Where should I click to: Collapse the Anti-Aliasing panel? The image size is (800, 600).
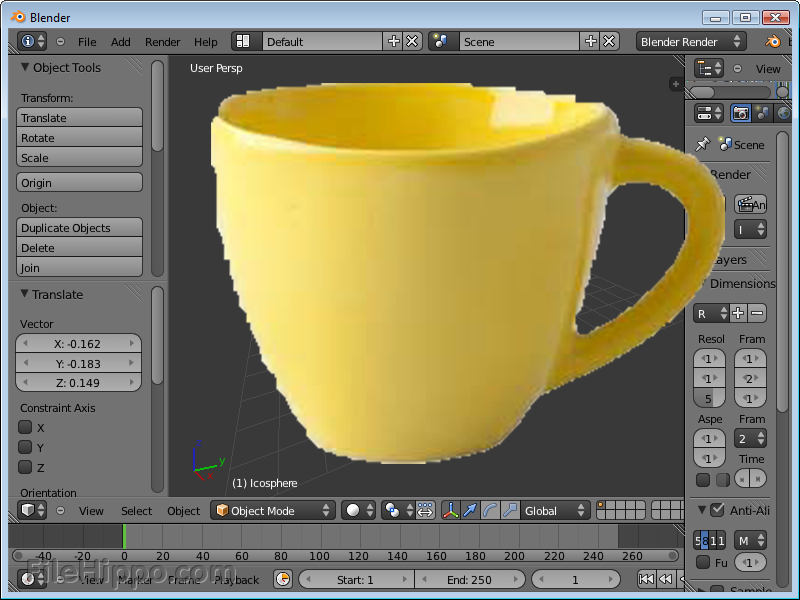(x=702, y=510)
